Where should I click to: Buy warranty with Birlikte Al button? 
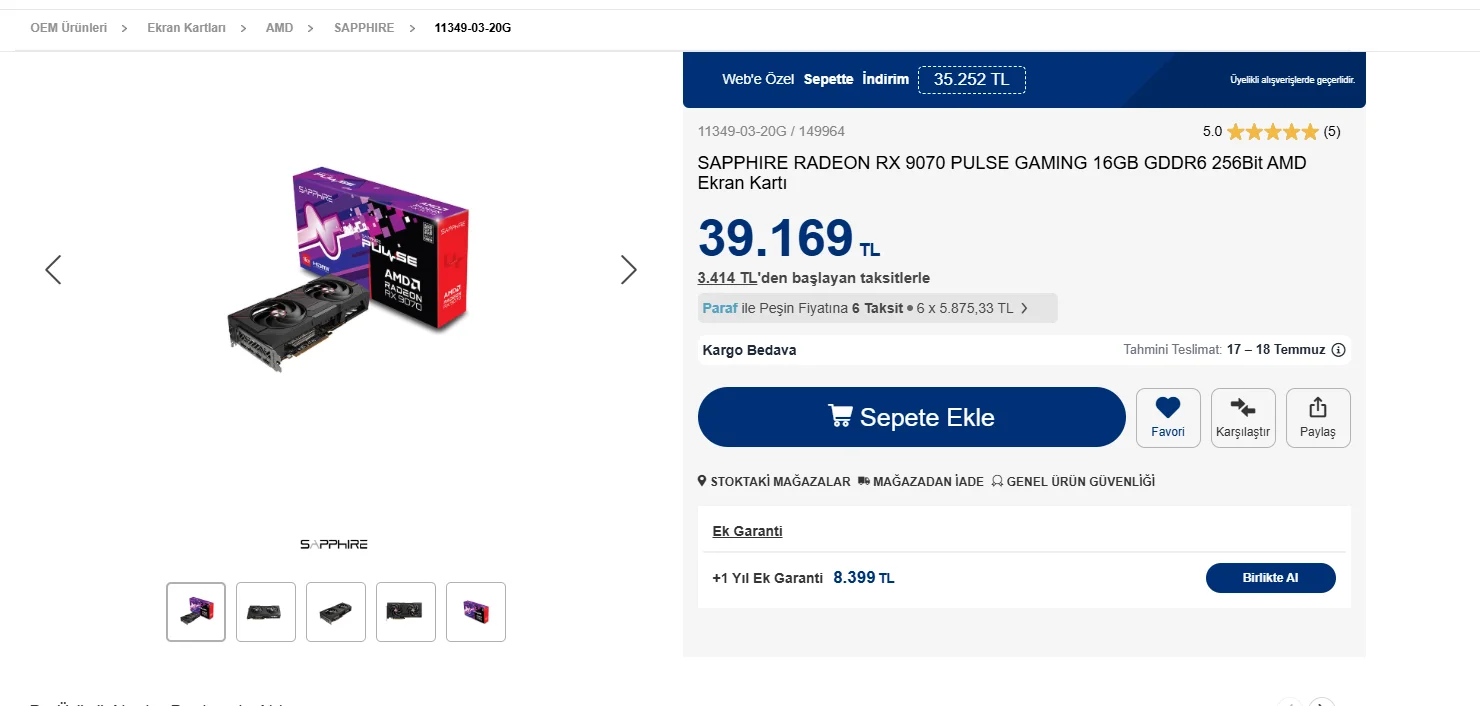[1270, 578]
